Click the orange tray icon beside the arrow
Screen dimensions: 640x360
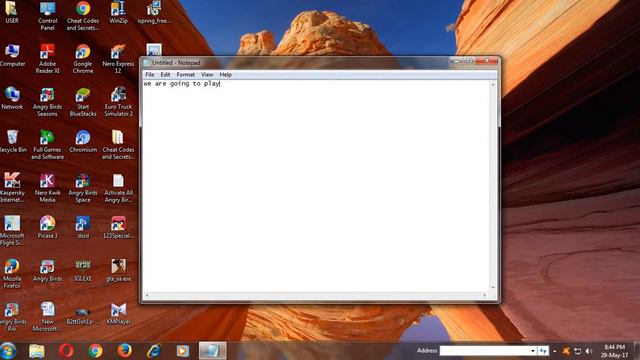566,351
